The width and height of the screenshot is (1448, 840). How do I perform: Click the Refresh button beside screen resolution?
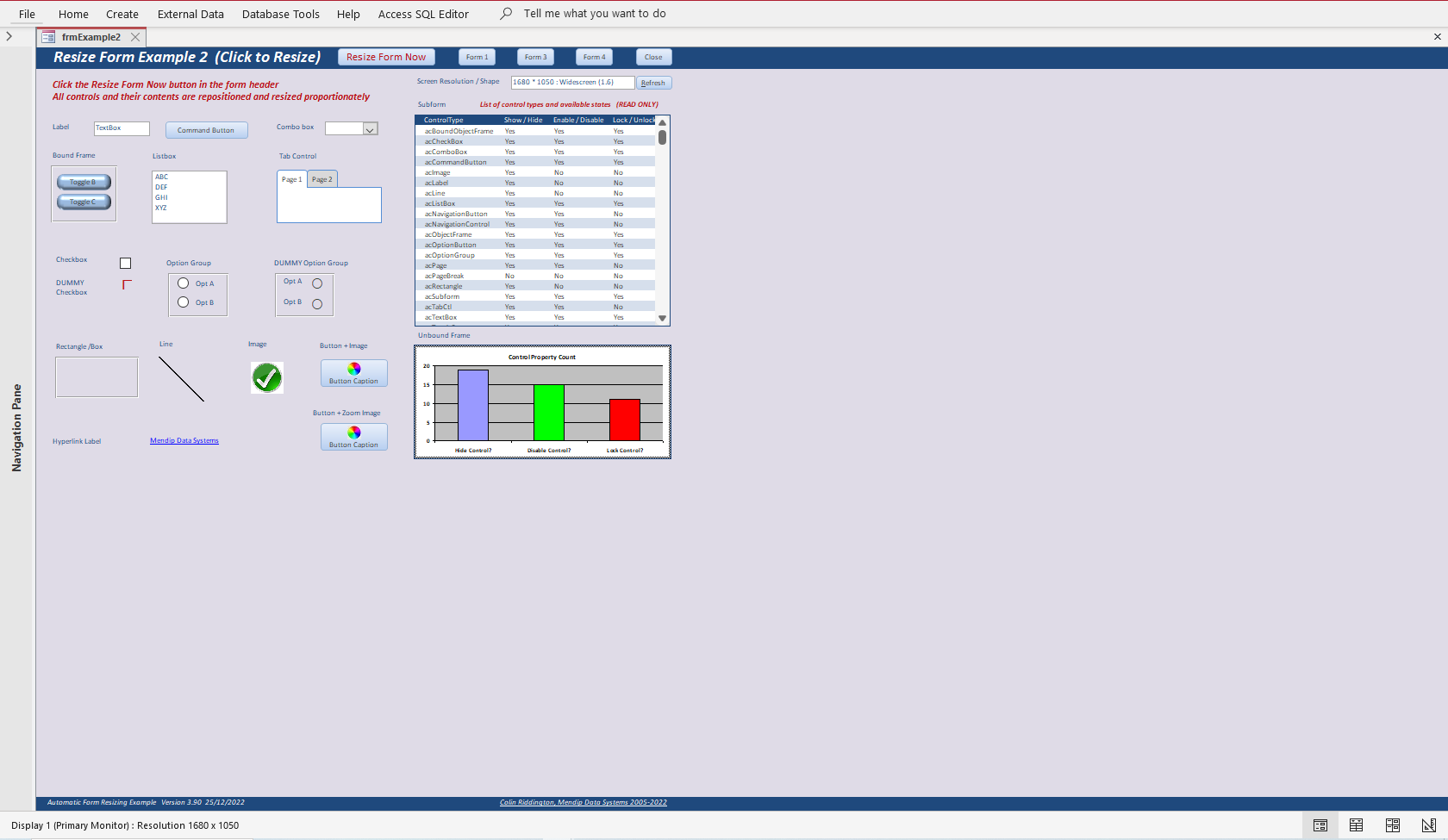[653, 83]
